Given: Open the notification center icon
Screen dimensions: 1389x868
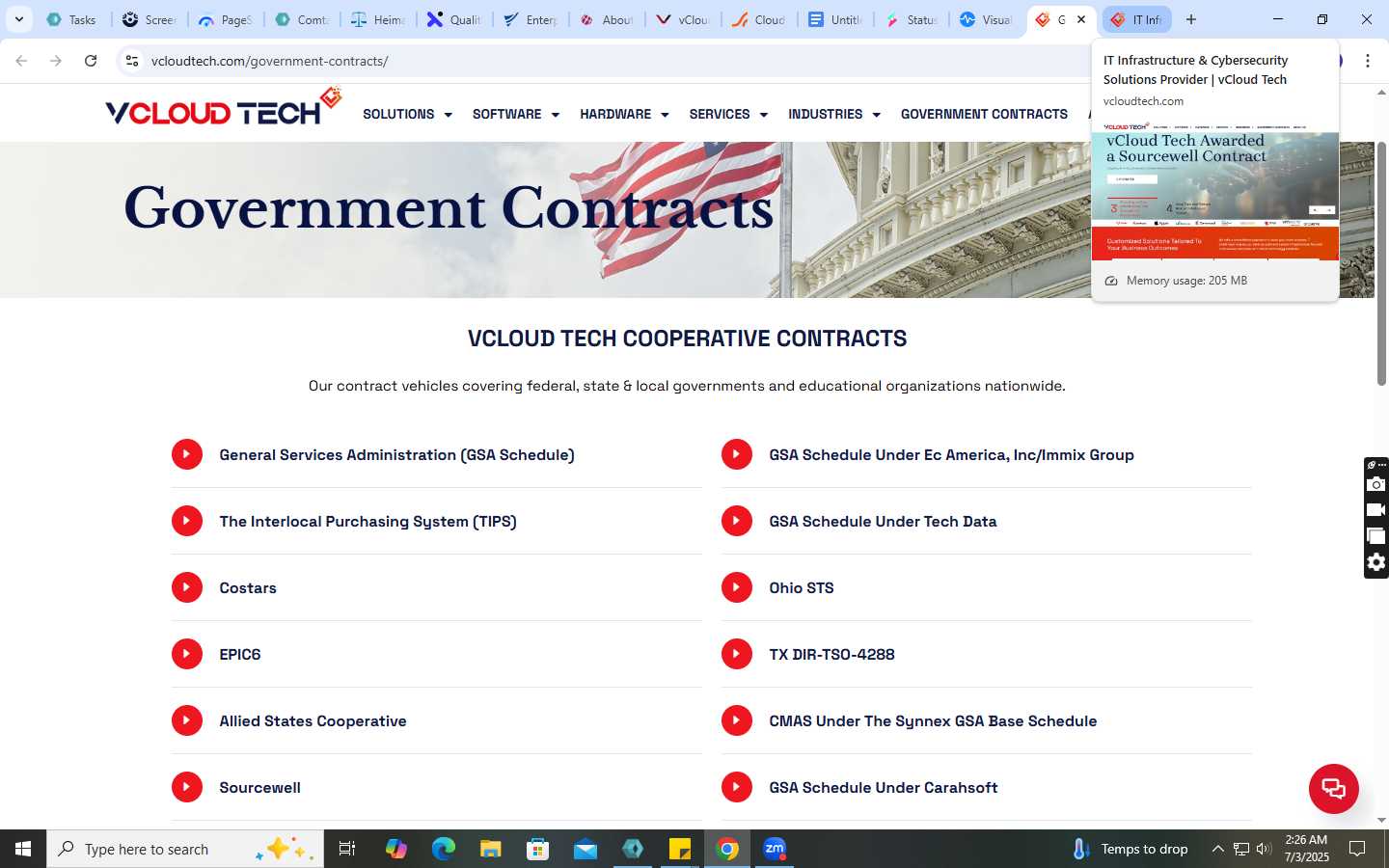Looking at the screenshot, I should pyautogui.click(x=1357, y=849).
